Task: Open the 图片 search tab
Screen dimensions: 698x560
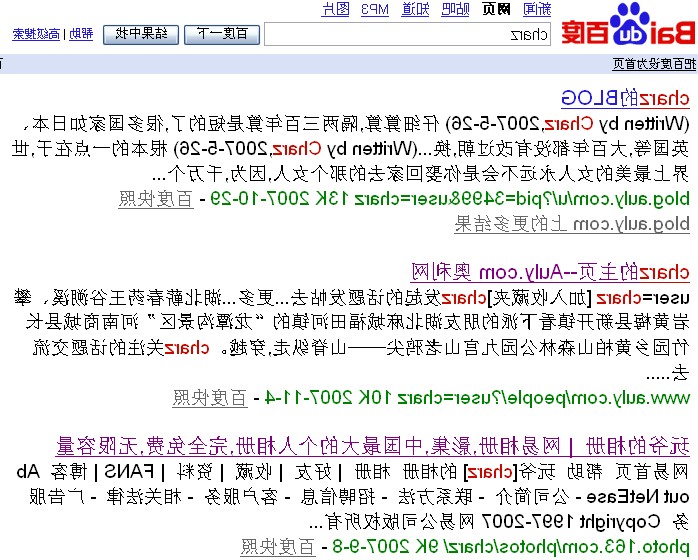Action: pos(336,9)
